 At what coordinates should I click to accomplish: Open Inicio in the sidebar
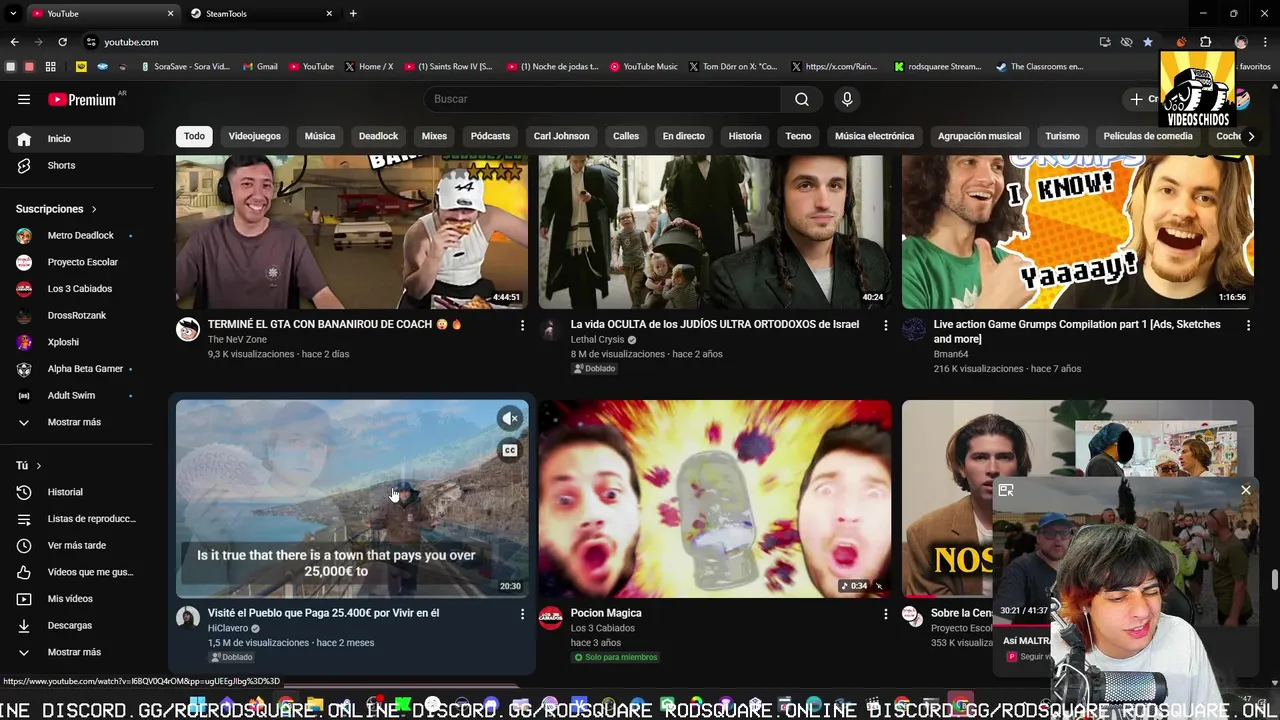[75, 139]
